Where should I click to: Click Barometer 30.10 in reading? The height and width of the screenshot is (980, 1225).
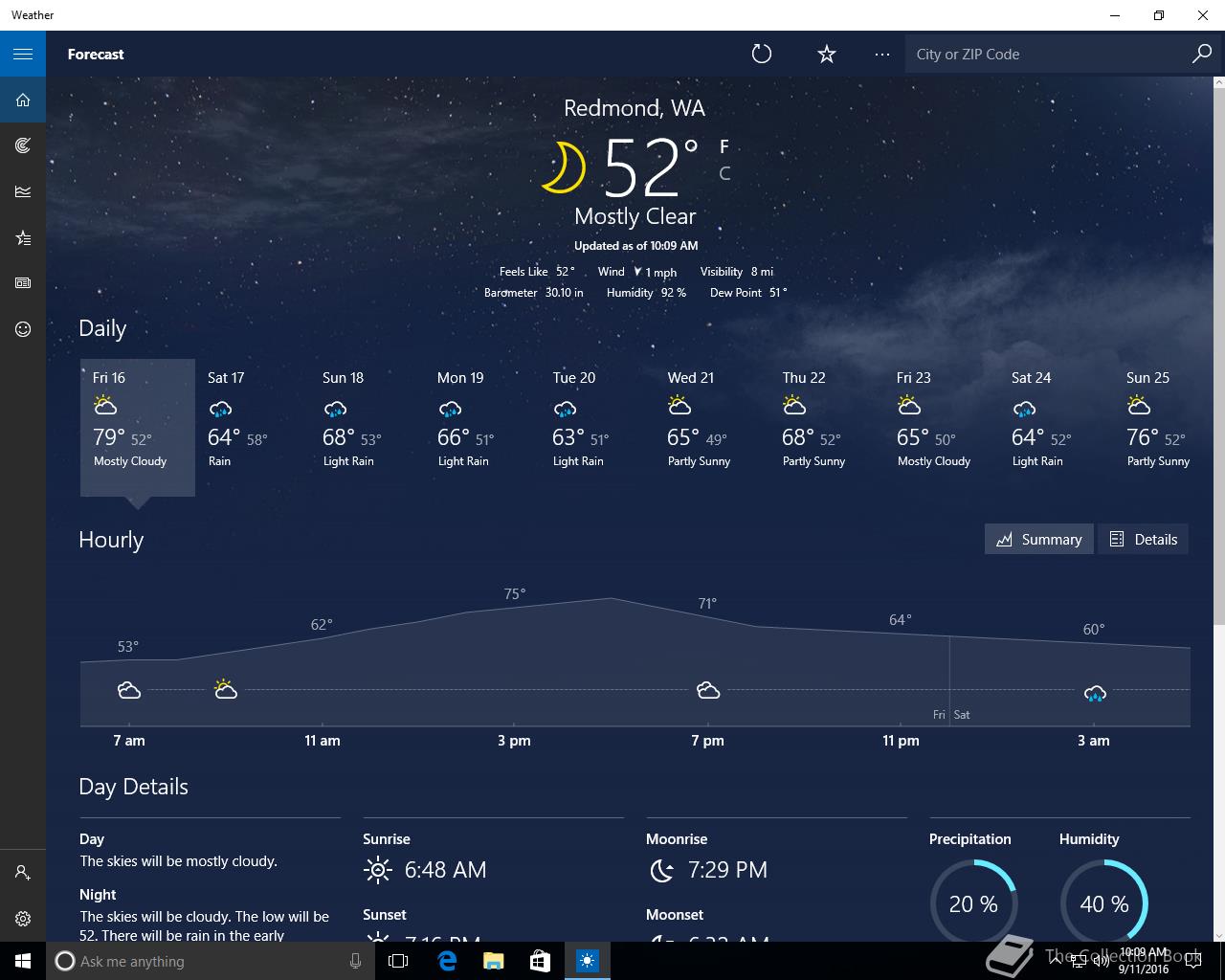(x=533, y=293)
